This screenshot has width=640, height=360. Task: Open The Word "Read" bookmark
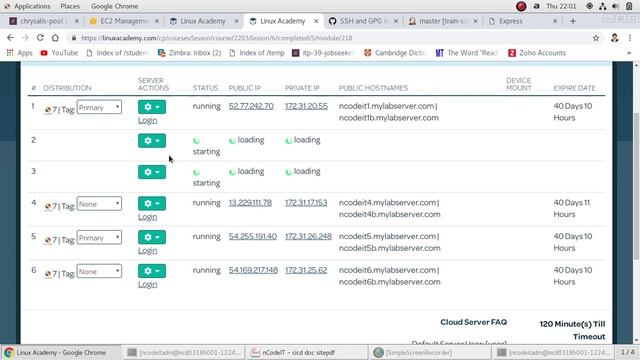click(x=467, y=53)
